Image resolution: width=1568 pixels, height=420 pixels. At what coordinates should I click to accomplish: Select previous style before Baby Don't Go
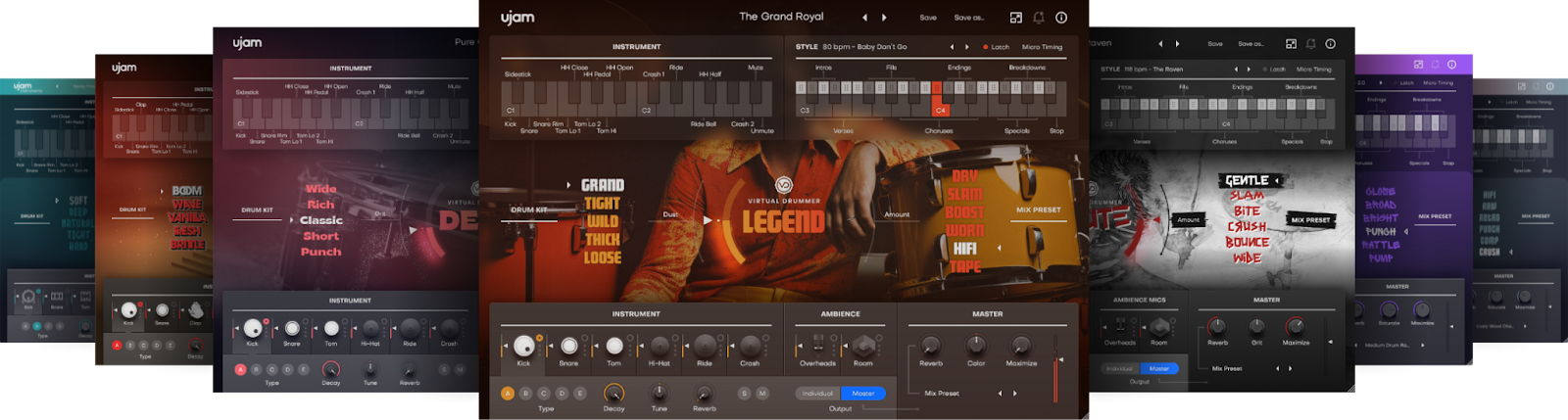(952, 47)
